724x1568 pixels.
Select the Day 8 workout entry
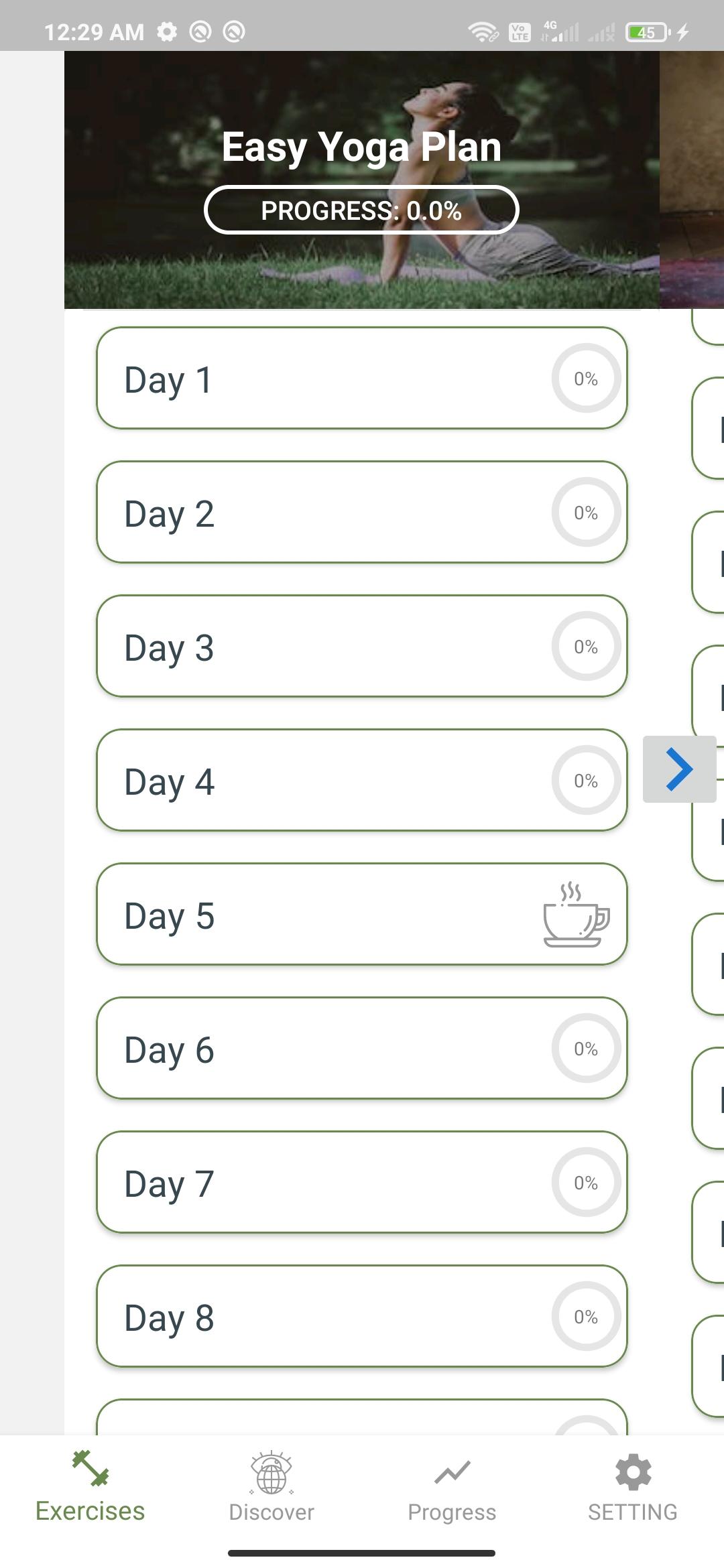tap(362, 1316)
